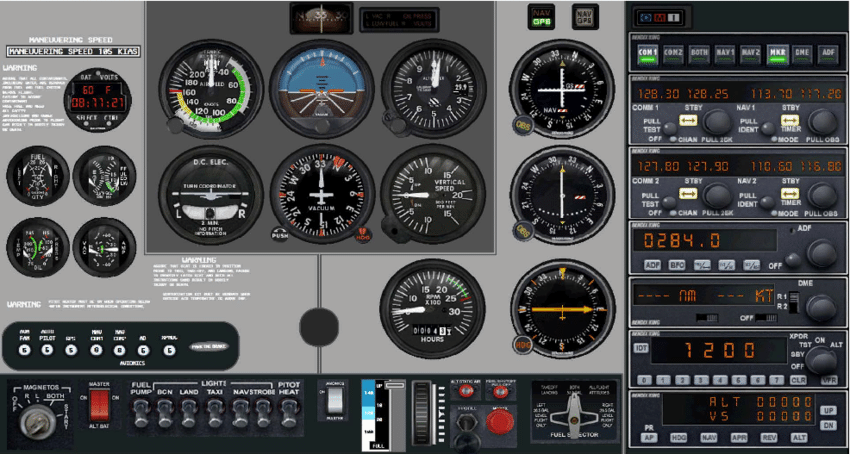Click the EGT and fuel flow gauge
Viewport: 850px width, 454px height.
(x=105, y=176)
